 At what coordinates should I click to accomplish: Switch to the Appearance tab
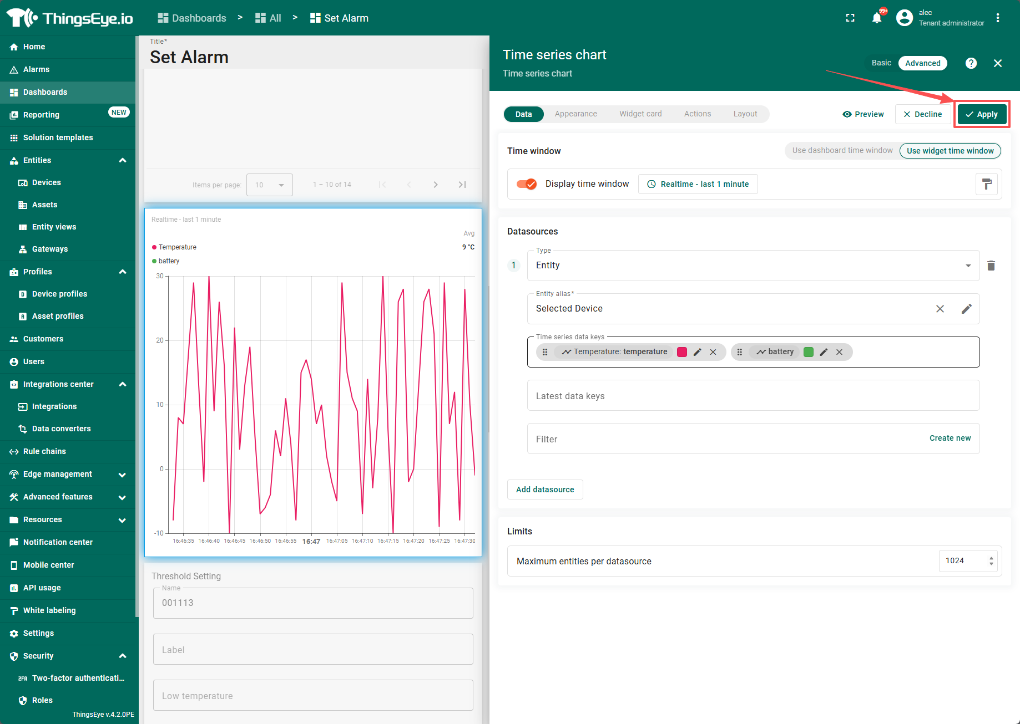point(576,114)
